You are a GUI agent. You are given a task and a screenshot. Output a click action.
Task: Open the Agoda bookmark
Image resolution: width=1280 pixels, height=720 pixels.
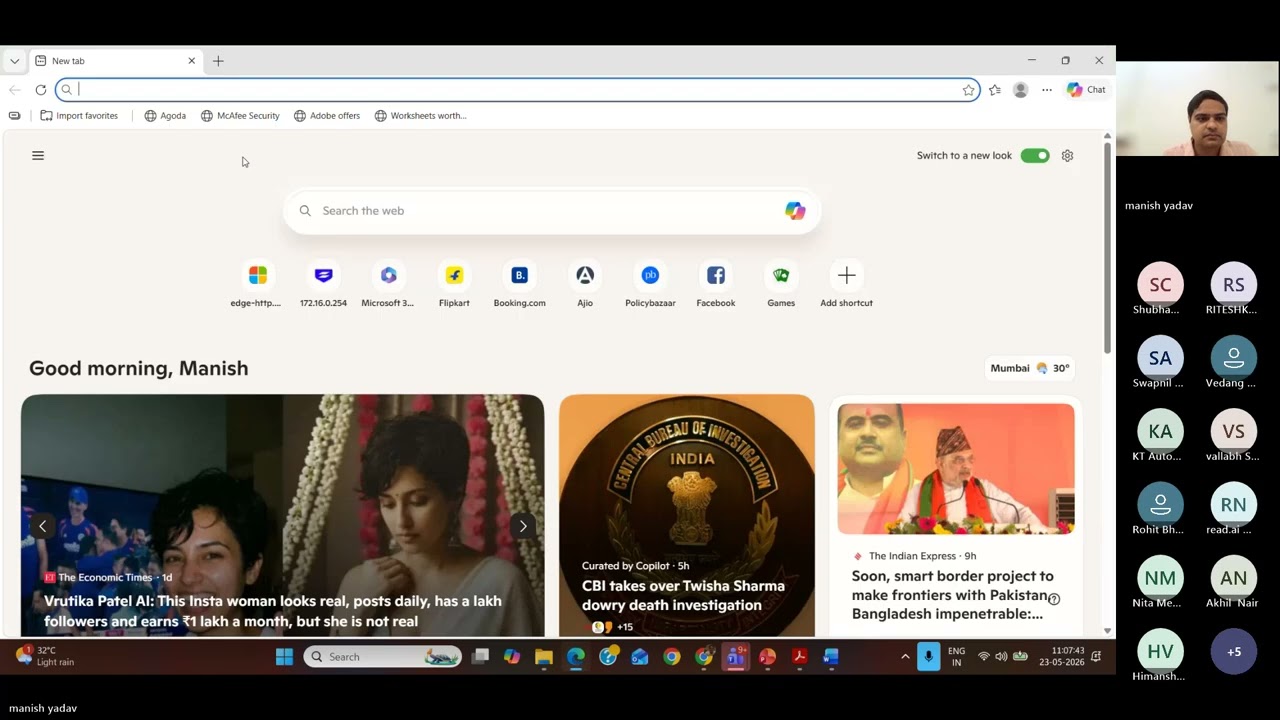pos(165,116)
